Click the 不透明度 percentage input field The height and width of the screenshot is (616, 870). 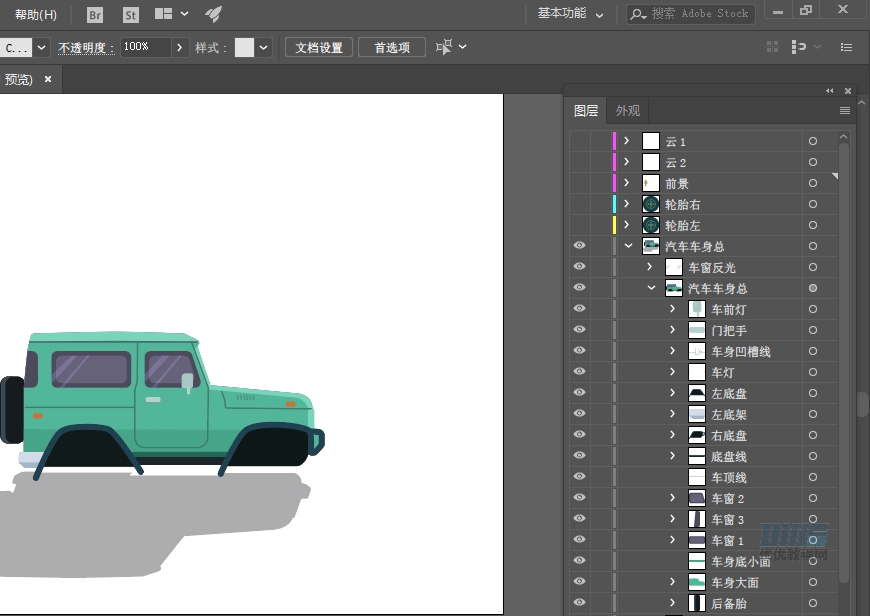[146, 47]
